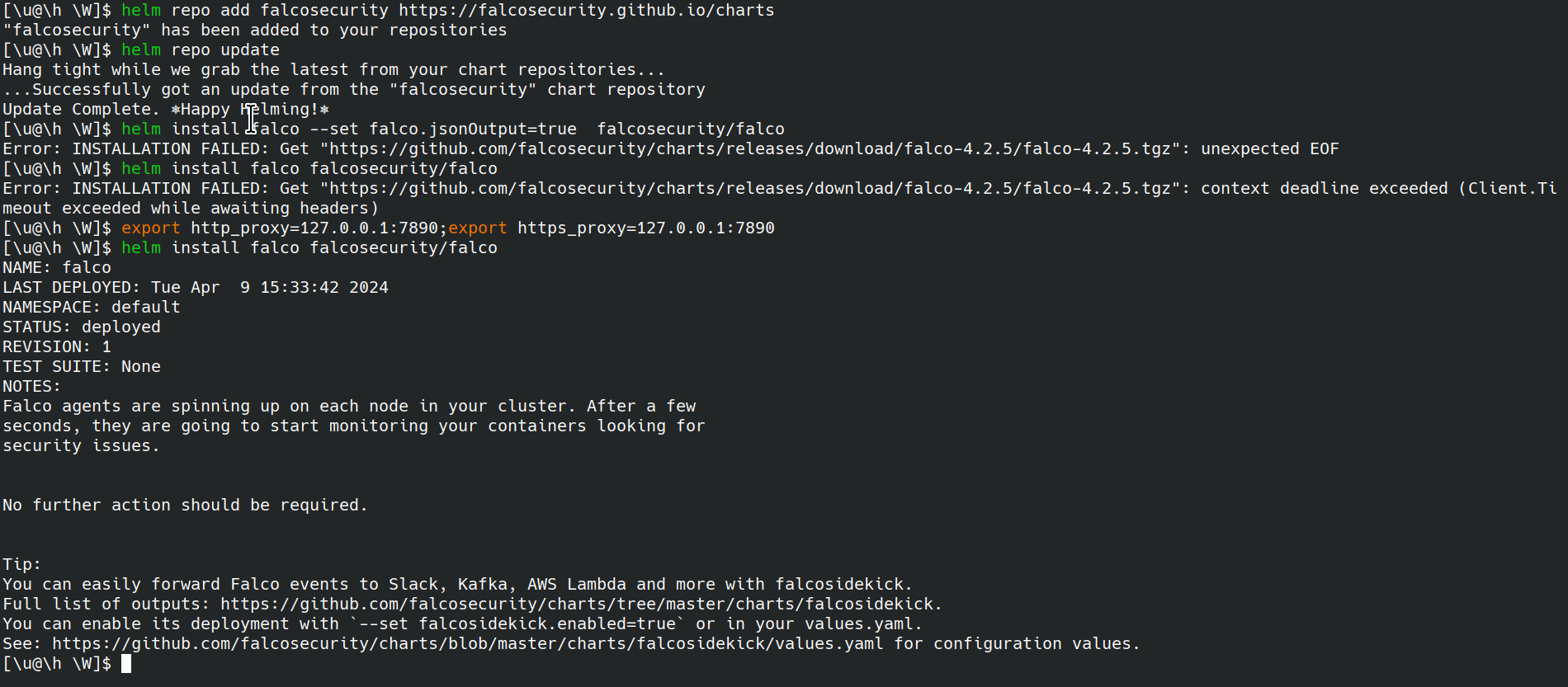Click the 'https_proxy=127.0.0.1:7890' text
The height and width of the screenshot is (687, 1568).
[x=646, y=228]
